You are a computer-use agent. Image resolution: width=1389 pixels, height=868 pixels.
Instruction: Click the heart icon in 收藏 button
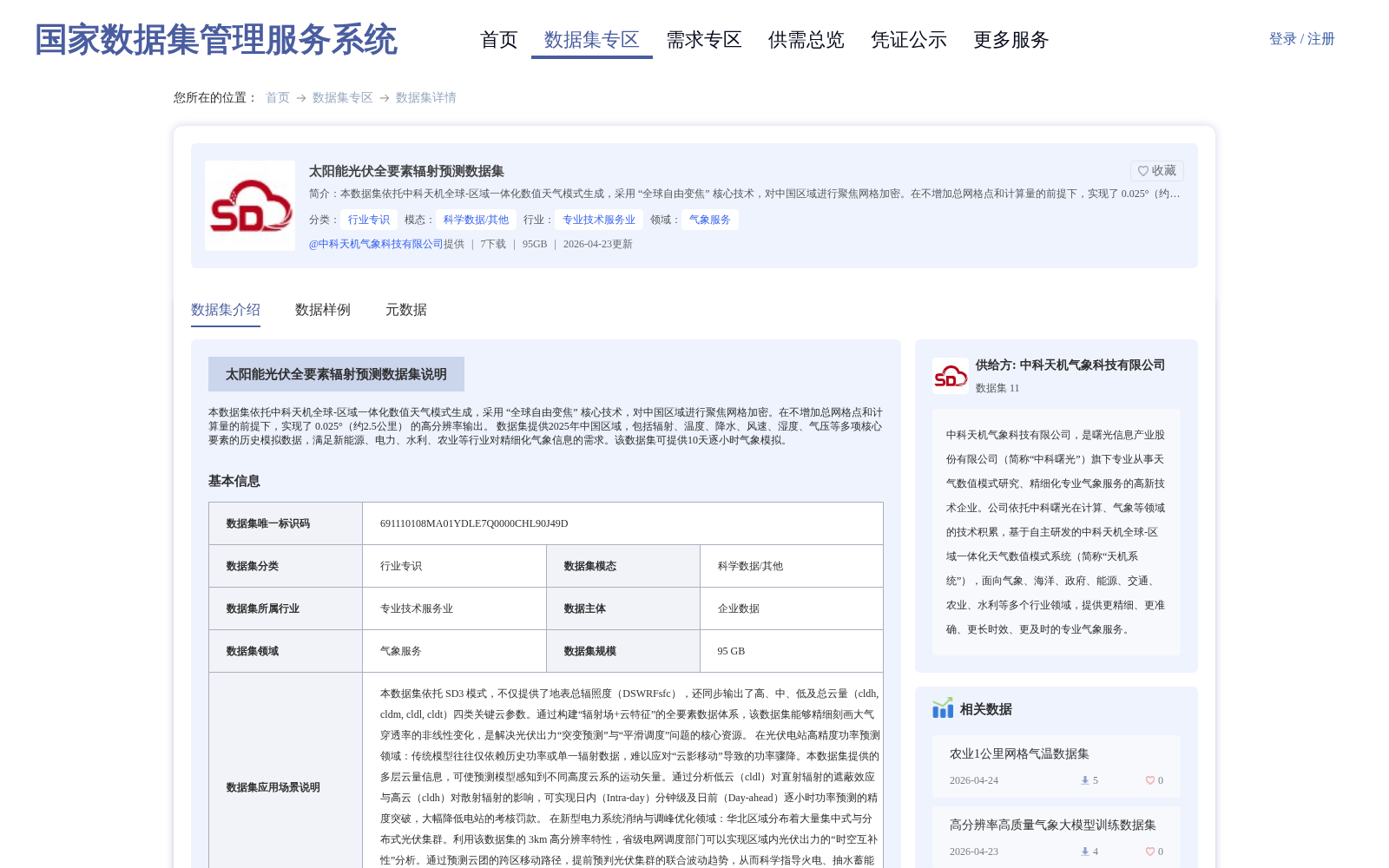point(1143,171)
